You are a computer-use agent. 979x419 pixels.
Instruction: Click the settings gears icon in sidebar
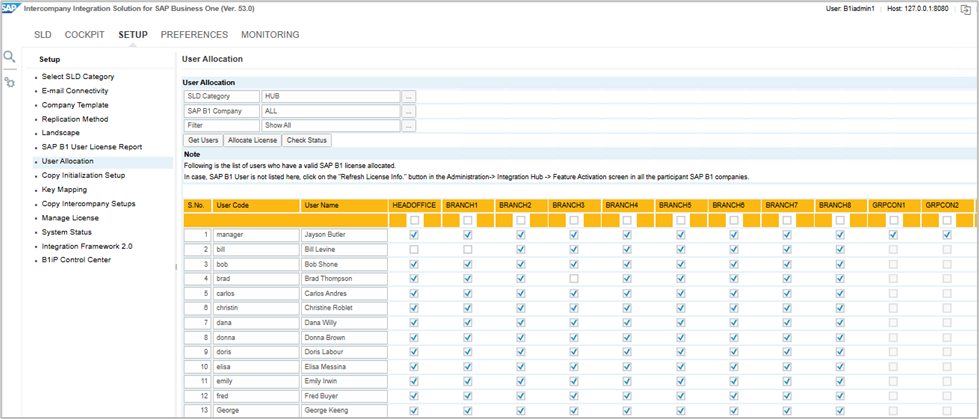(10, 82)
